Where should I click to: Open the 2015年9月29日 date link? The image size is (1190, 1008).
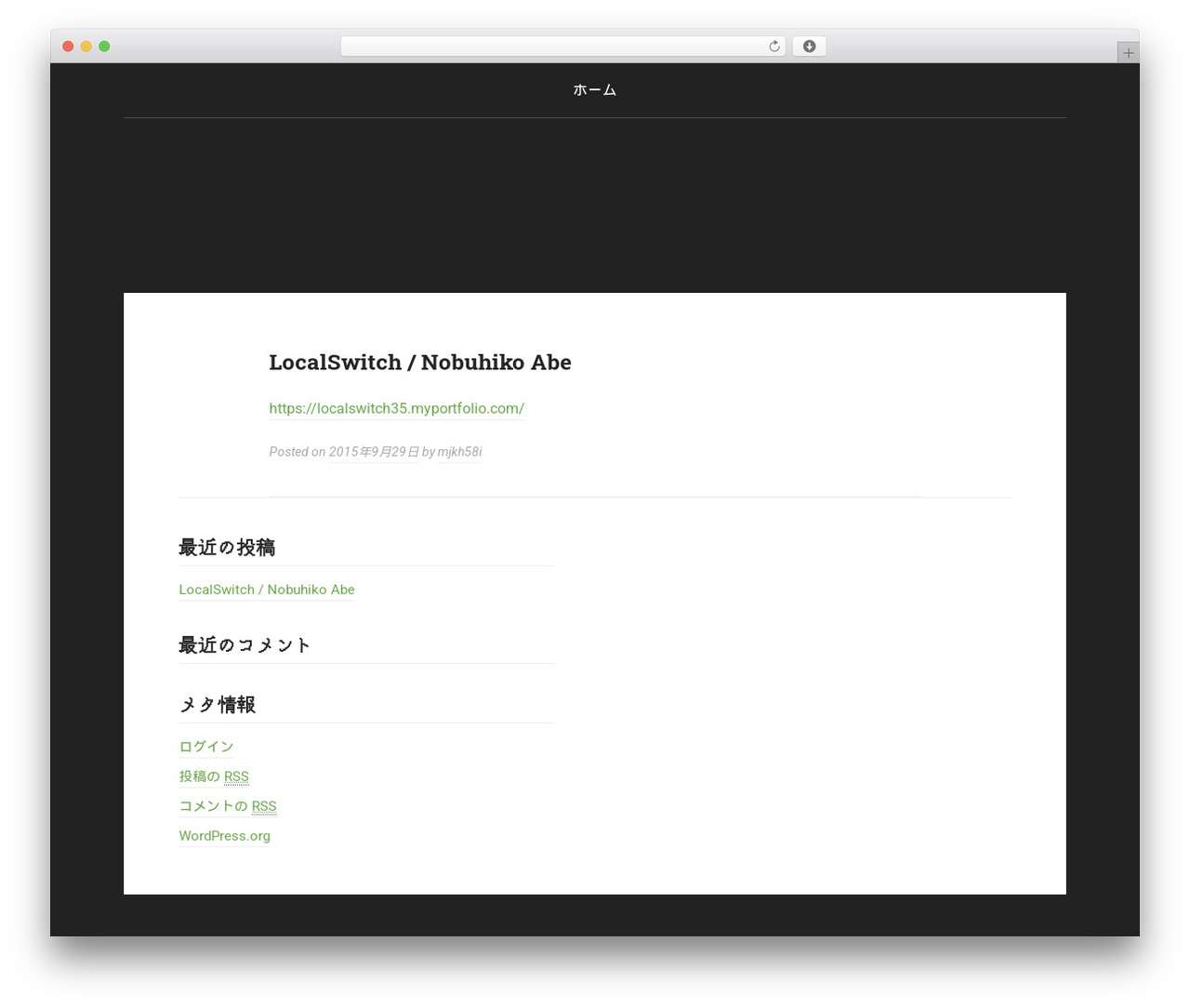(374, 452)
